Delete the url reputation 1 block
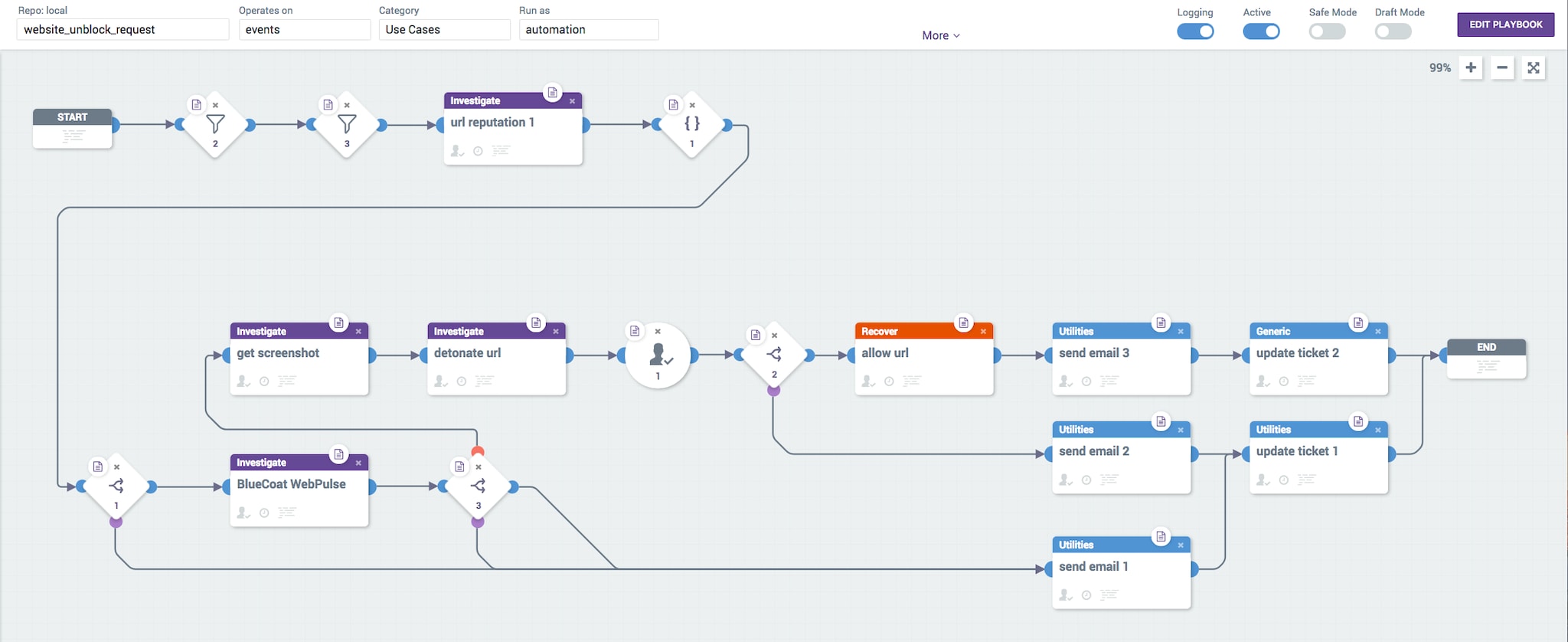1568x642 pixels. (572, 101)
